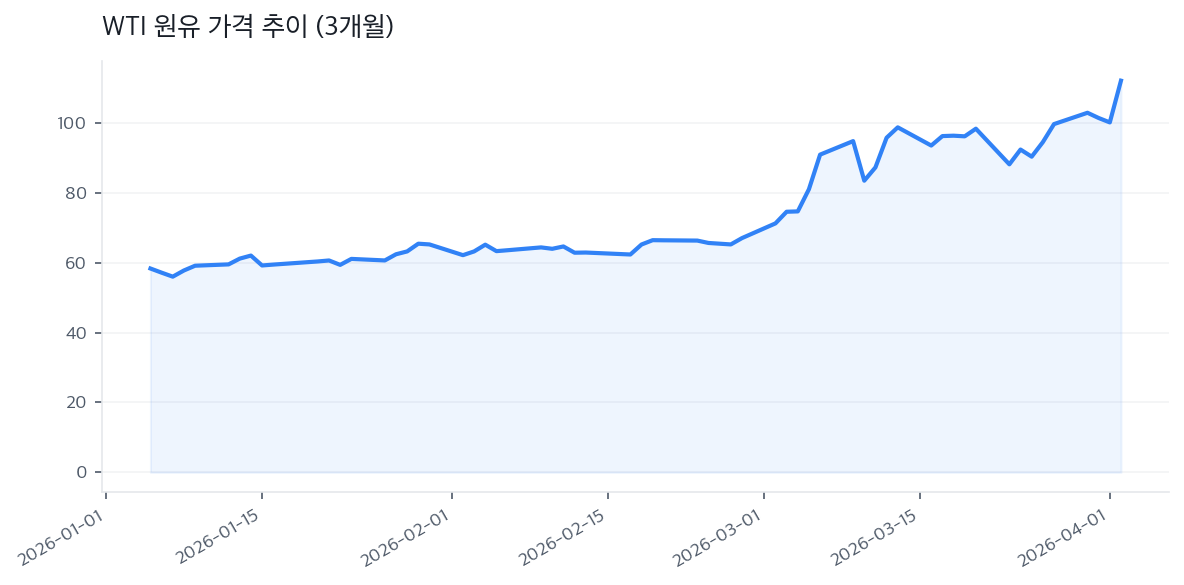Click the dip point around 2026-03-13

click(864, 180)
